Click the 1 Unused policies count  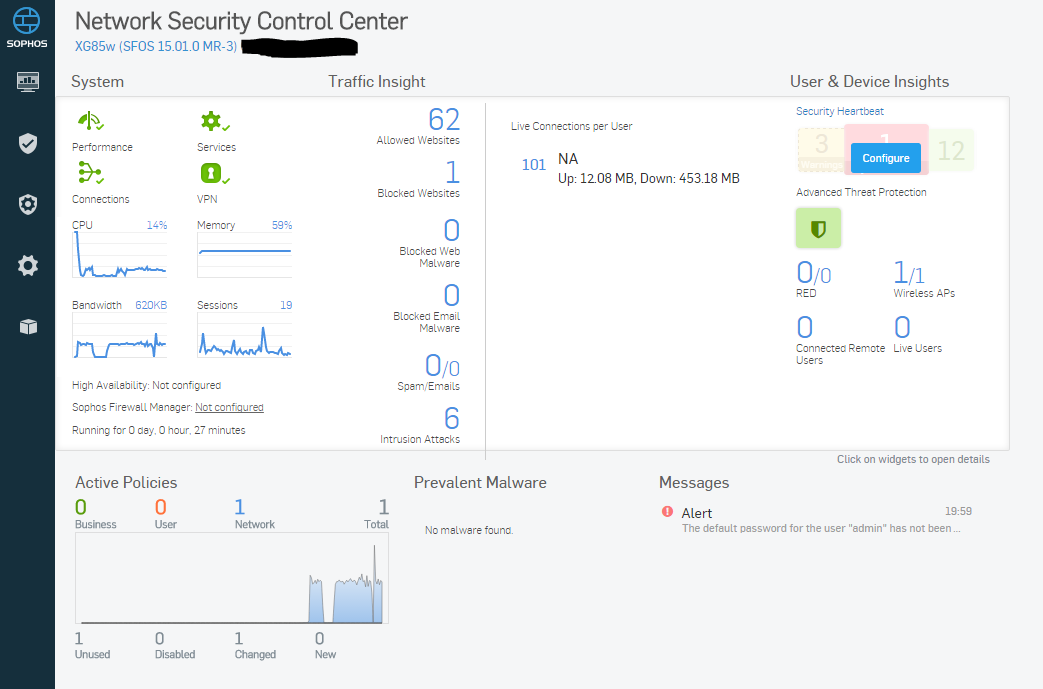click(x=79, y=638)
